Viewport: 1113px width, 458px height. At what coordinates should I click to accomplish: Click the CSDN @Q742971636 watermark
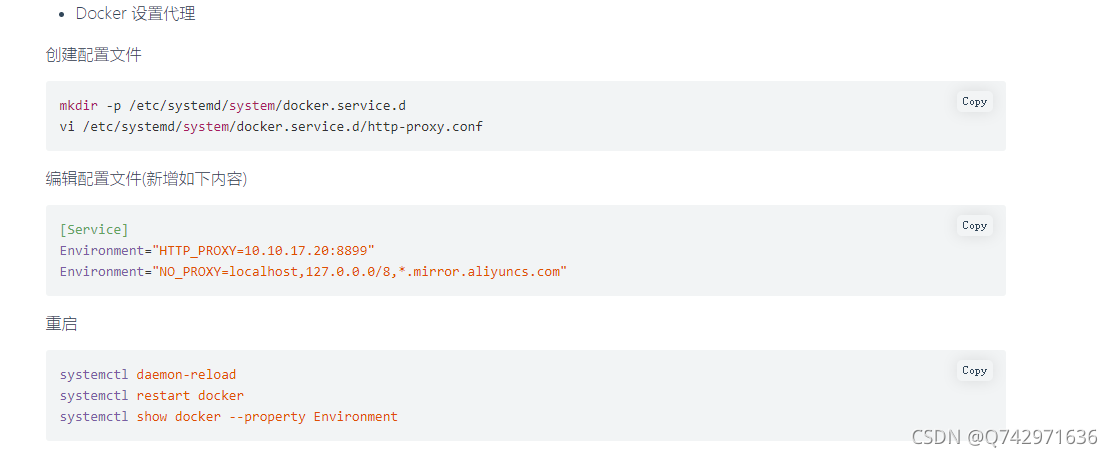tap(1004, 437)
